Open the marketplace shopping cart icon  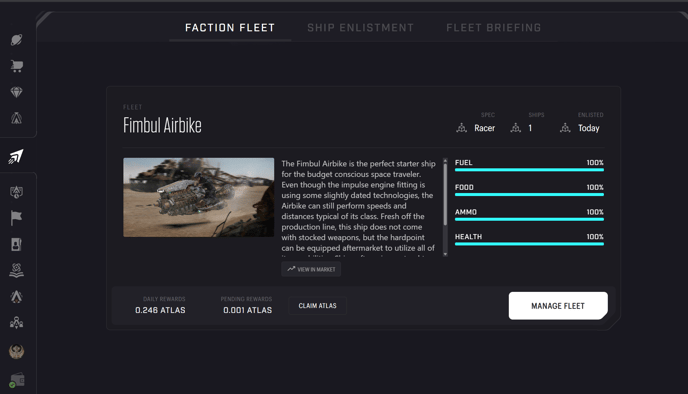tap(17, 66)
